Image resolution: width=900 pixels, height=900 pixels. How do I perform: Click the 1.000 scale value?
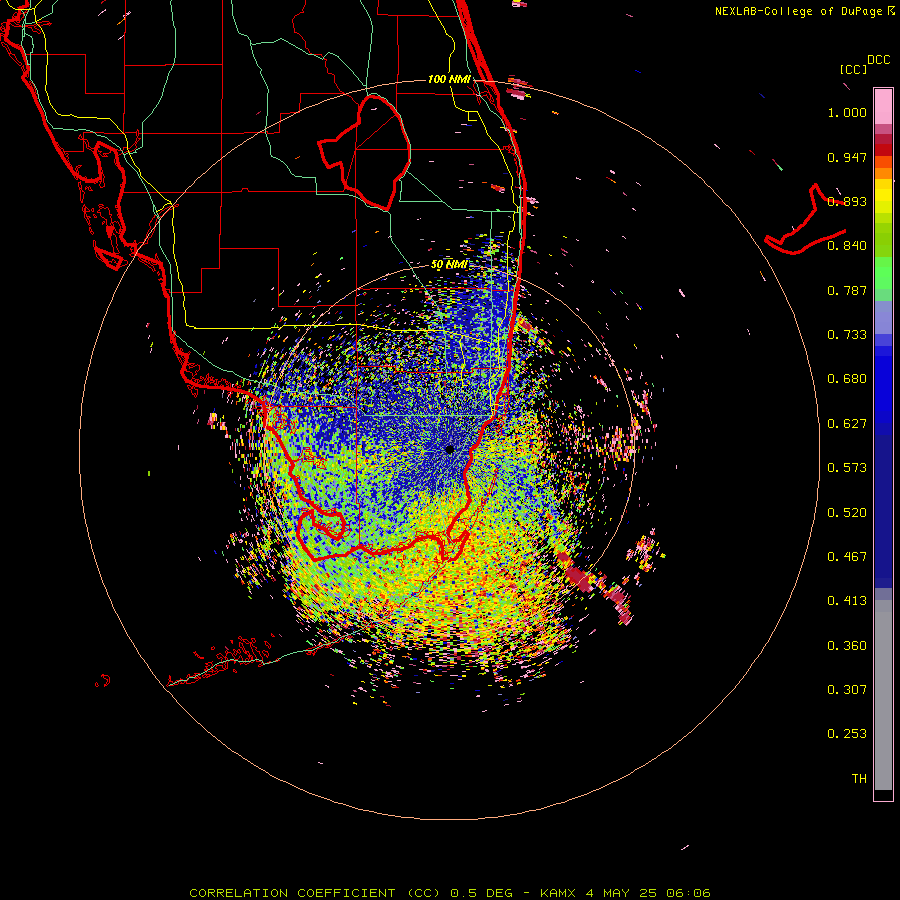(847, 112)
